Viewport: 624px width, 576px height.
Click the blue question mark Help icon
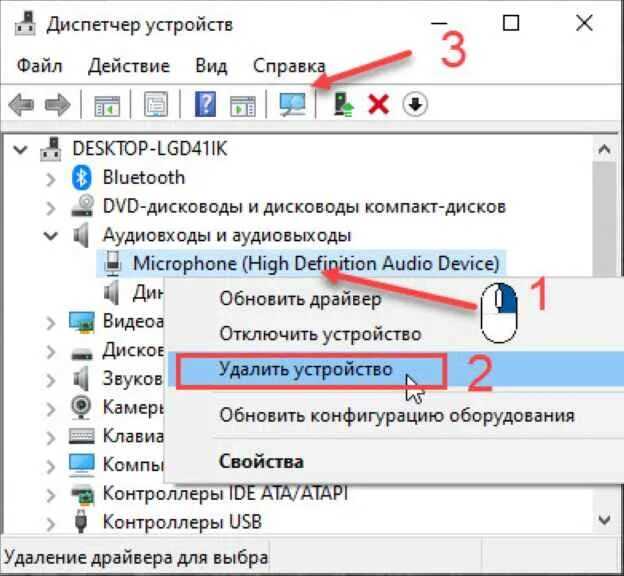point(205,104)
